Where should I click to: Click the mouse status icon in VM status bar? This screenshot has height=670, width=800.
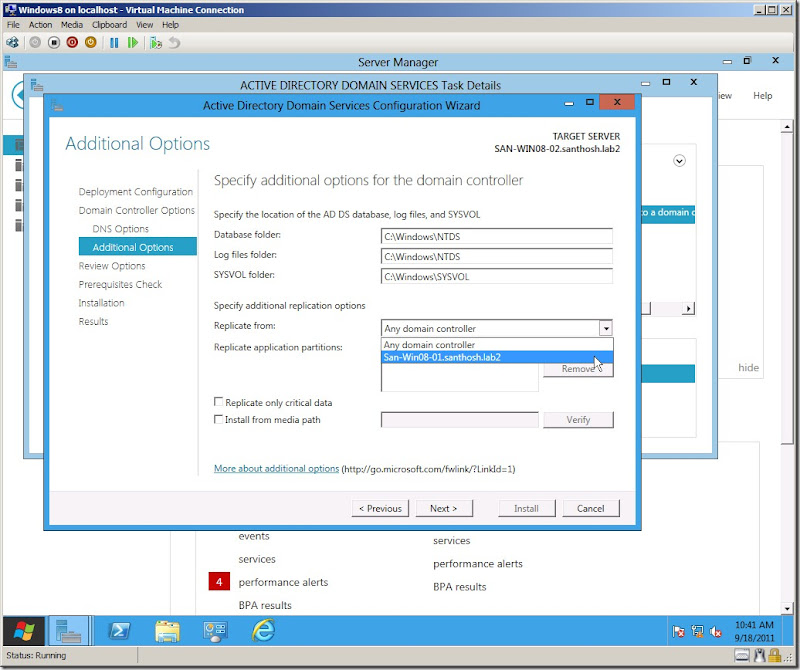tap(760, 655)
